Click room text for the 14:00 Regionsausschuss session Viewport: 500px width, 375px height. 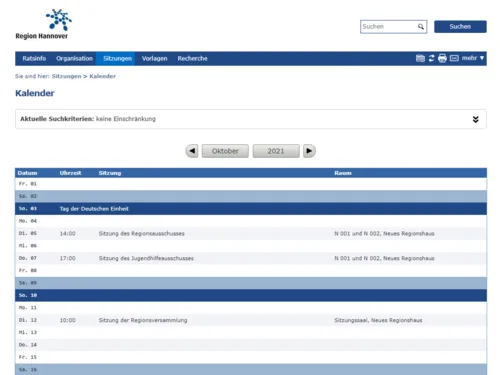[384, 234]
